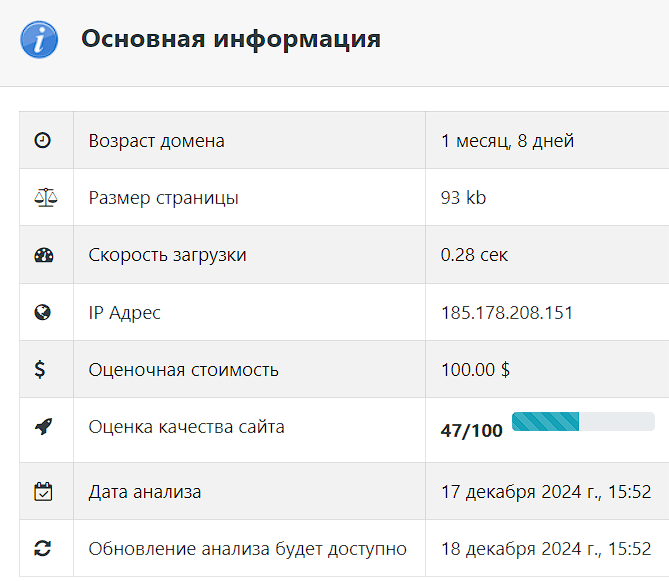Viewport: 669px width, 581px height.
Task: Click the 93 kb page size value
Action: [463, 198]
